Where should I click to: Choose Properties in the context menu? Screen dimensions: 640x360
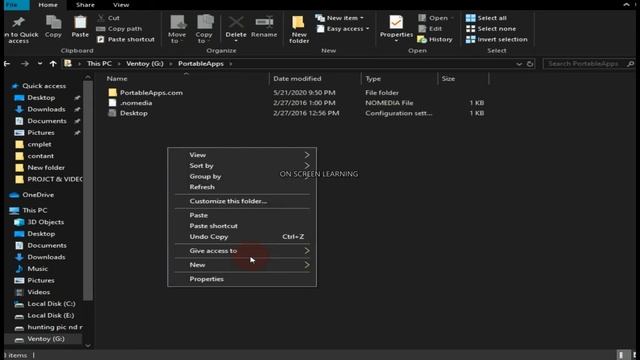pyautogui.click(x=242, y=279)
